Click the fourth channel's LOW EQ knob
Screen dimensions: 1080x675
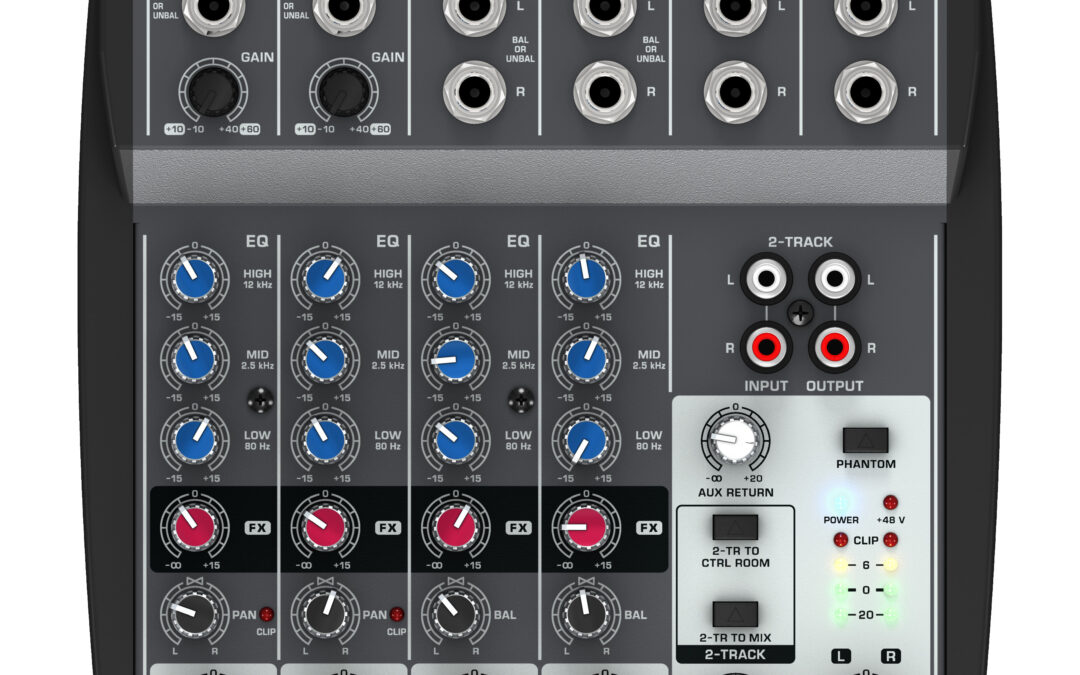click(585, 440)
